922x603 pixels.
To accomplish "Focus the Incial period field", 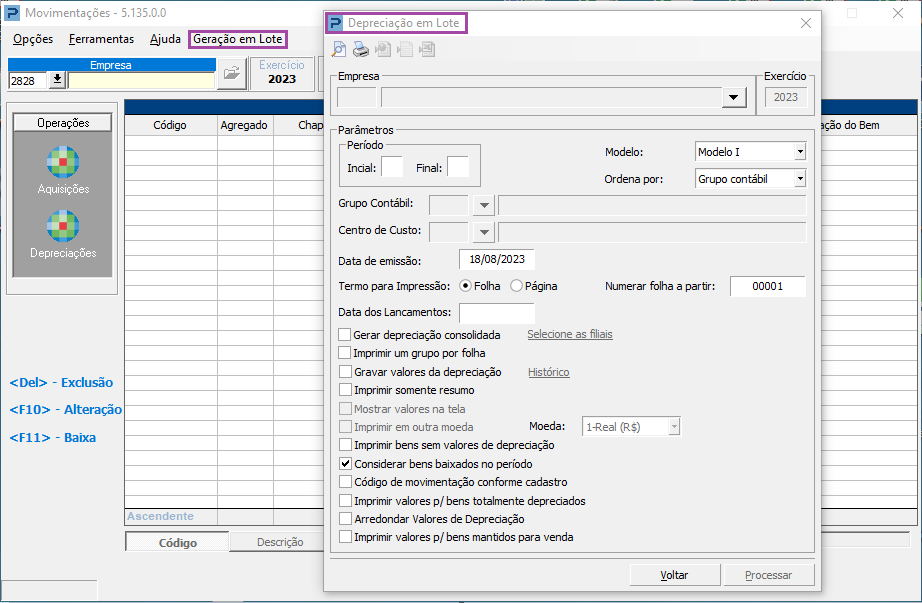I will (392, 168).
